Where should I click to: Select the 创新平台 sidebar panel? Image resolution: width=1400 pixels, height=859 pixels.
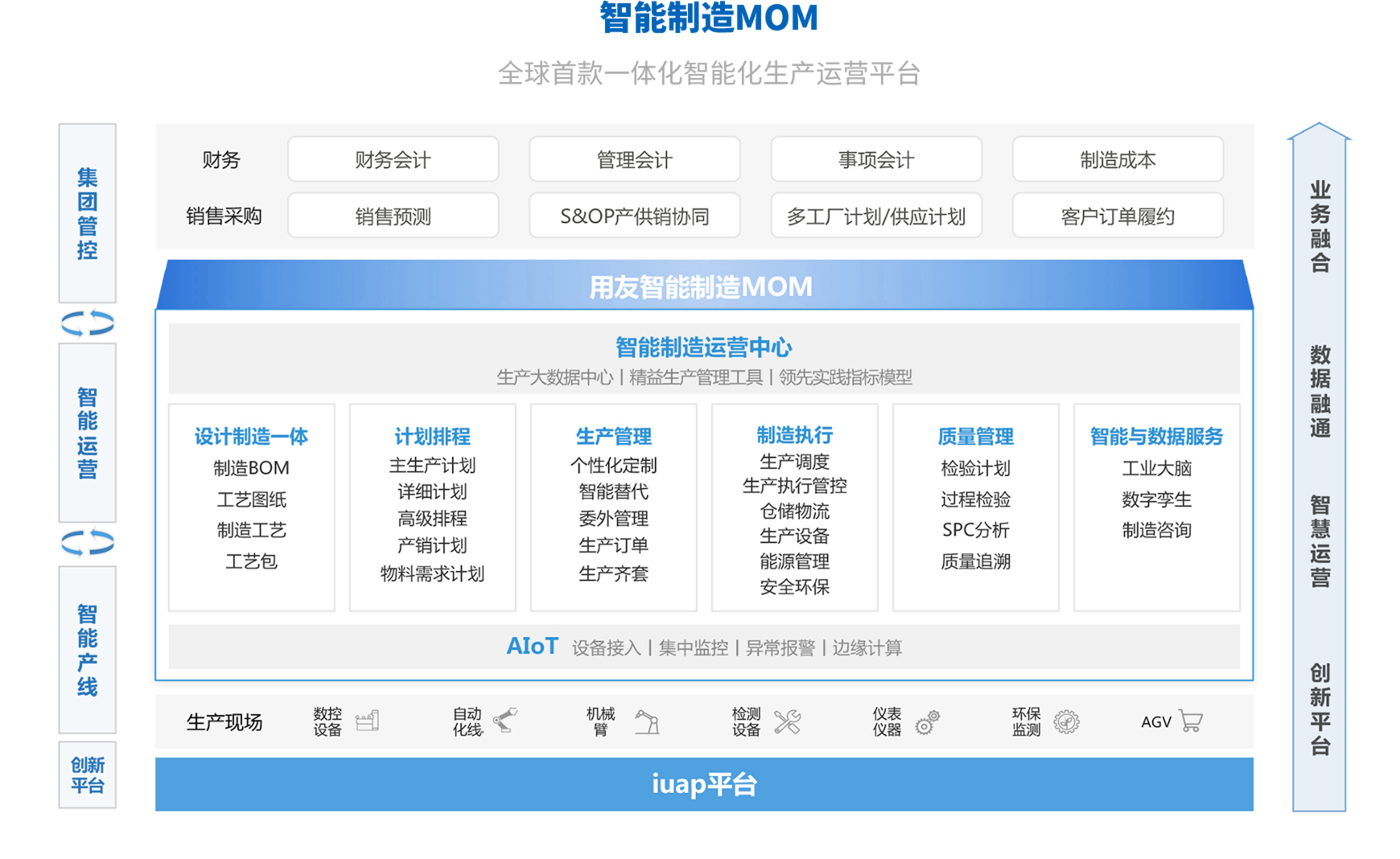coord(88,775)
